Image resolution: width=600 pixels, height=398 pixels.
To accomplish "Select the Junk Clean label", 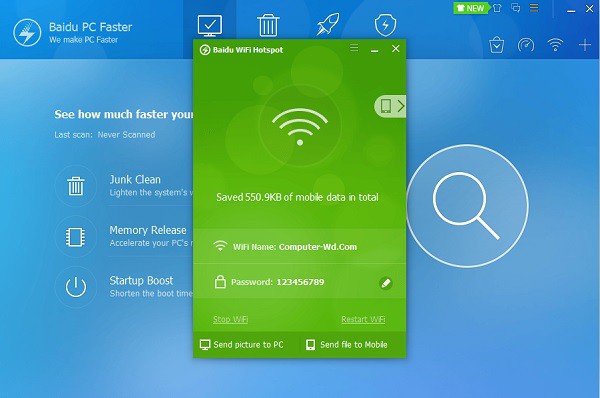I will click(x=135, y=179).
